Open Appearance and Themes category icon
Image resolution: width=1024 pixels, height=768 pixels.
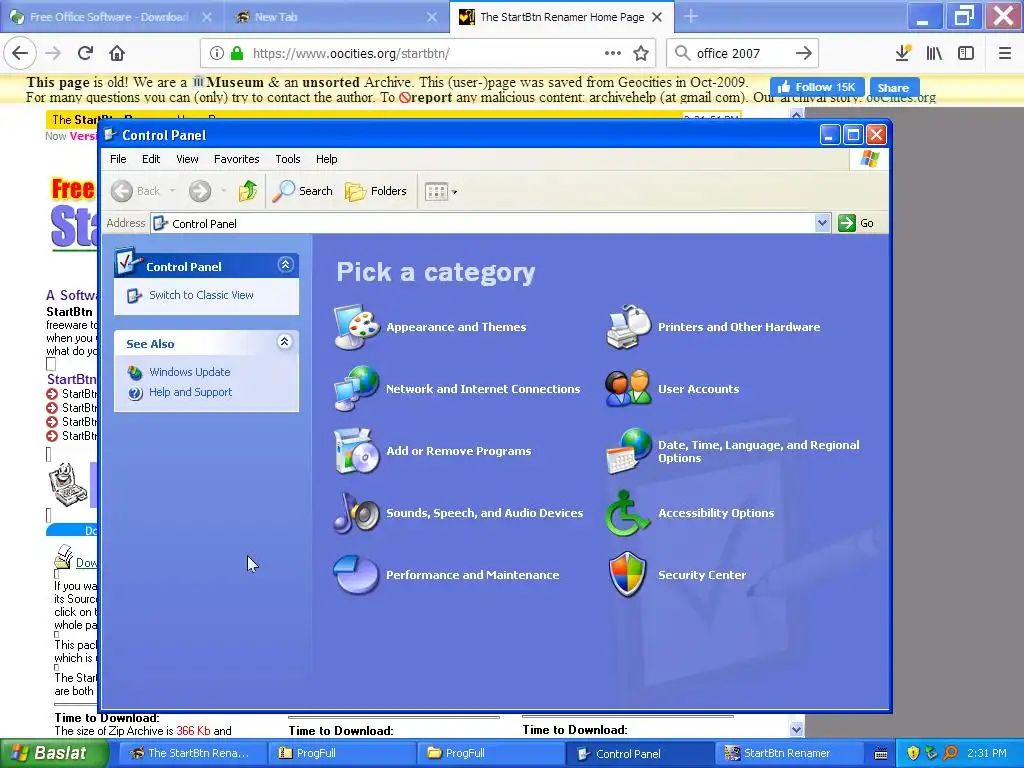[x=357, y=327]
